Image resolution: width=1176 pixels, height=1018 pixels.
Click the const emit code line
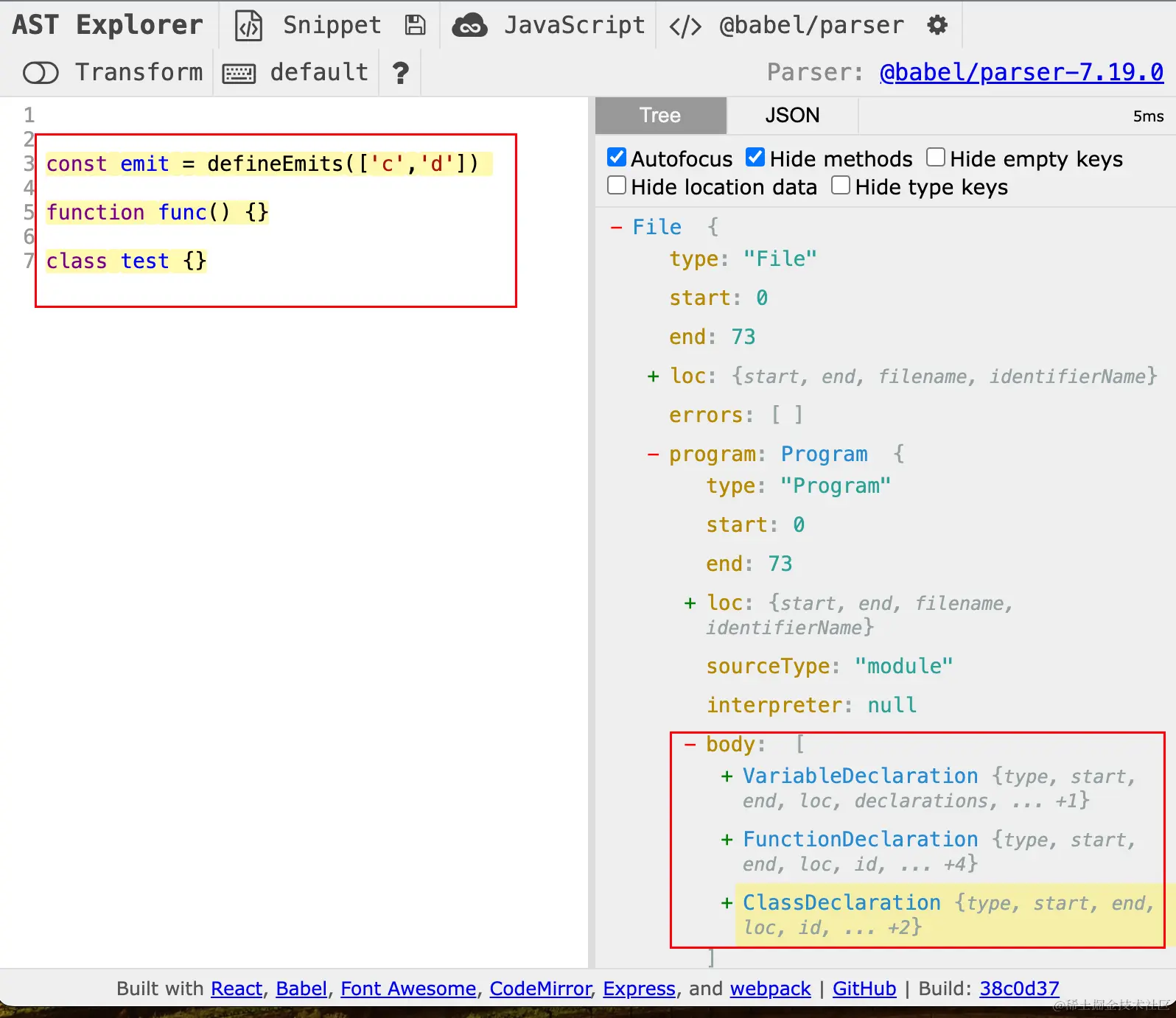(x=262, y=164)
